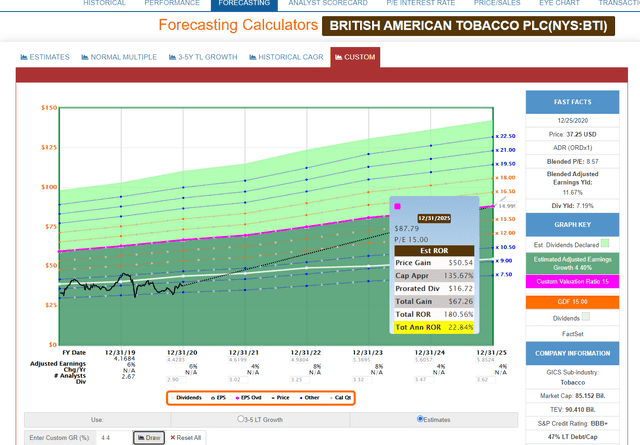Go to the HISTORICAL top tab
Image resolution: width=640 pixels, height=445 pixels.
point(104,3)
